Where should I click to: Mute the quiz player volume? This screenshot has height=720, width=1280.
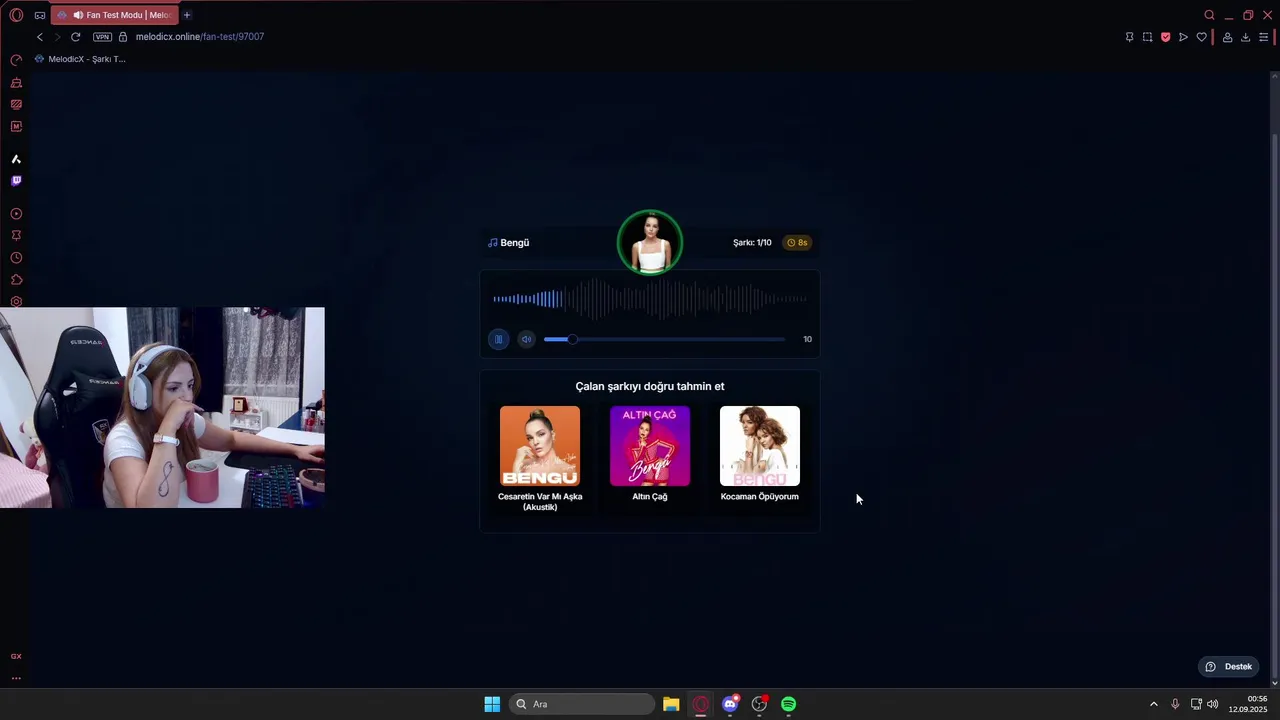(526, 339)
